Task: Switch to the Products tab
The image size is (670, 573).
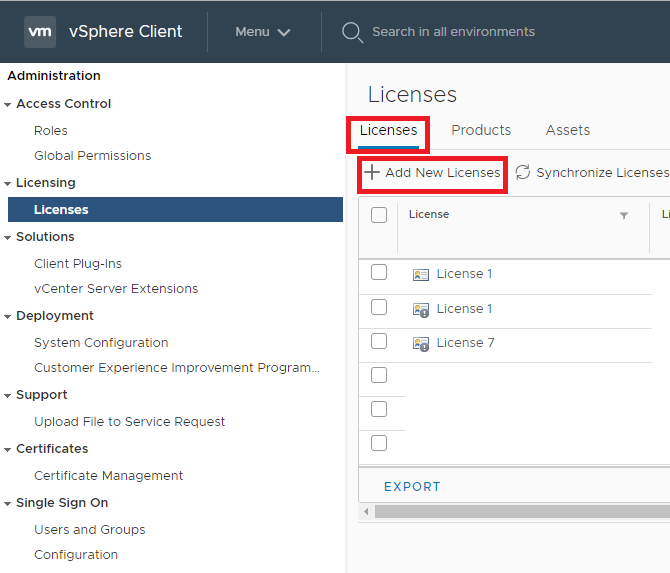Action: point(481,130)
